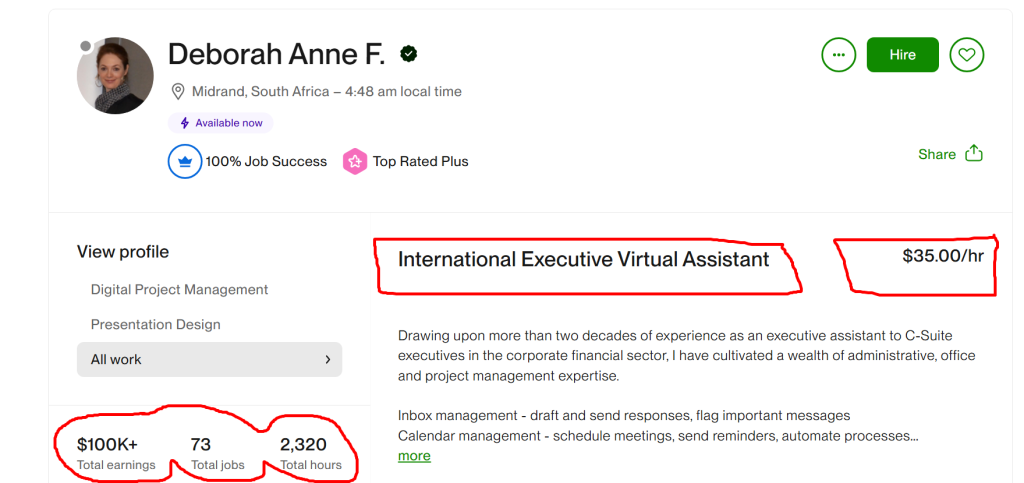The height and width of the screenshot is (483, 1024).
Task: Click the location pin icon
Action: pyautogui.click(x=178, y=91)
